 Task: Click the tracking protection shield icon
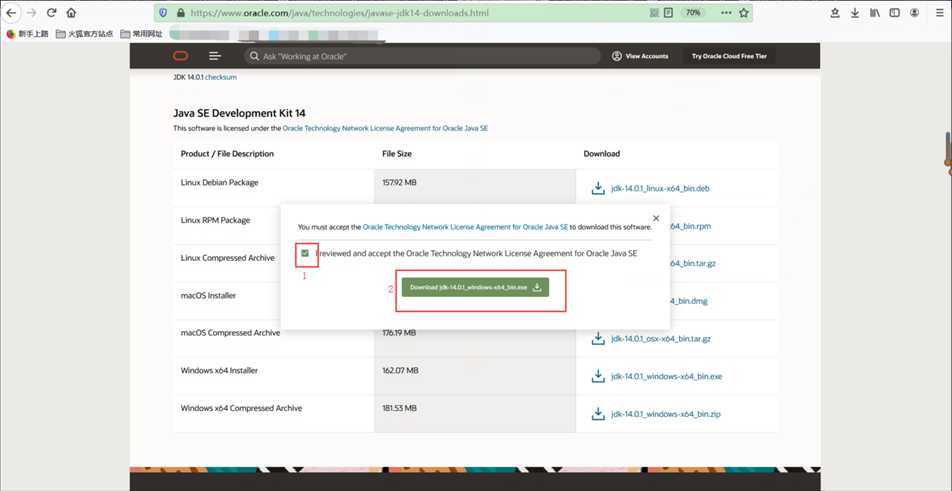pos(163,12)
